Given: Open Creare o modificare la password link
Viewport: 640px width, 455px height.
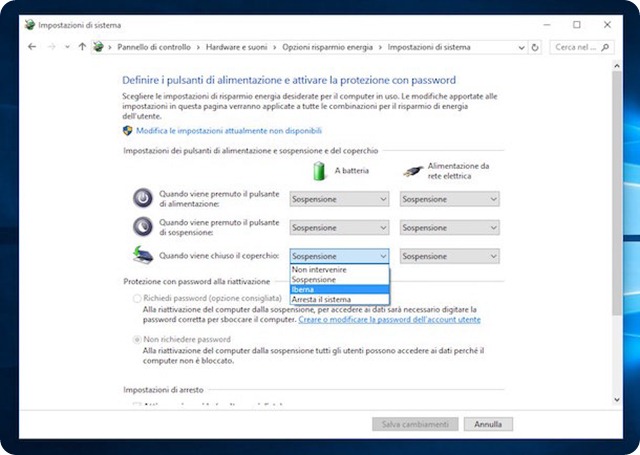Looking at the screenshot, I should coord(389,320).
